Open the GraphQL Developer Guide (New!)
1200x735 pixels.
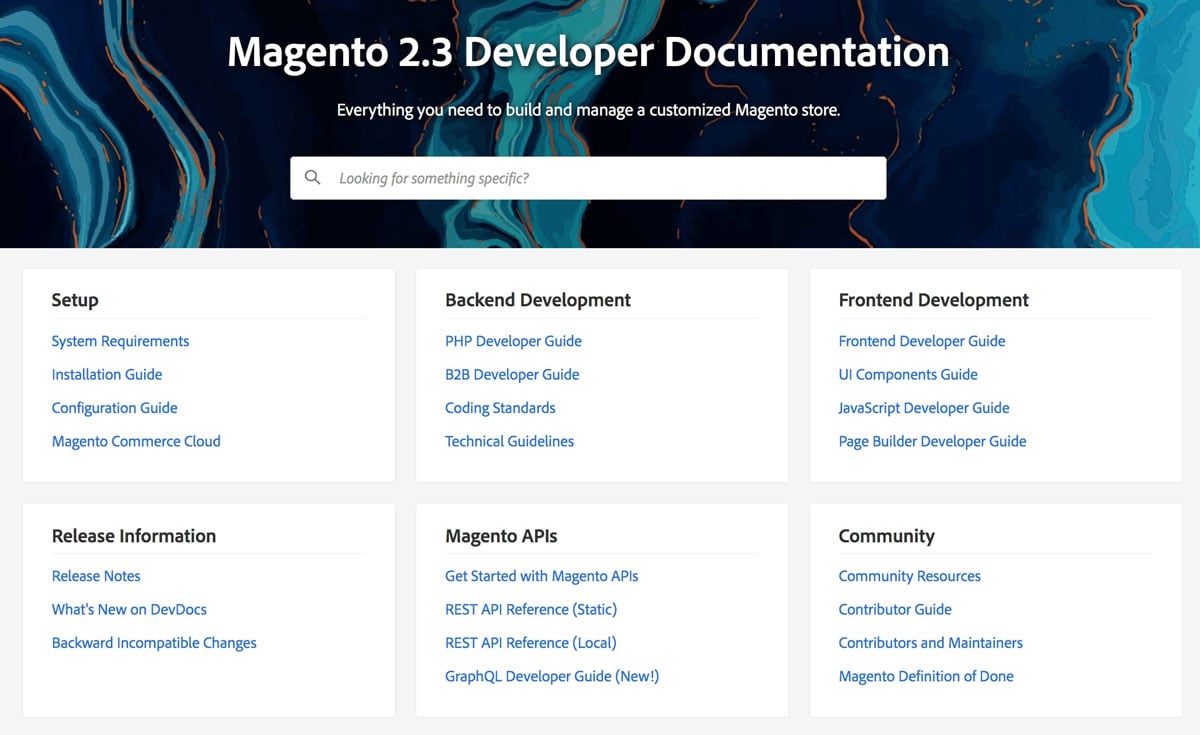click(552, 676)
